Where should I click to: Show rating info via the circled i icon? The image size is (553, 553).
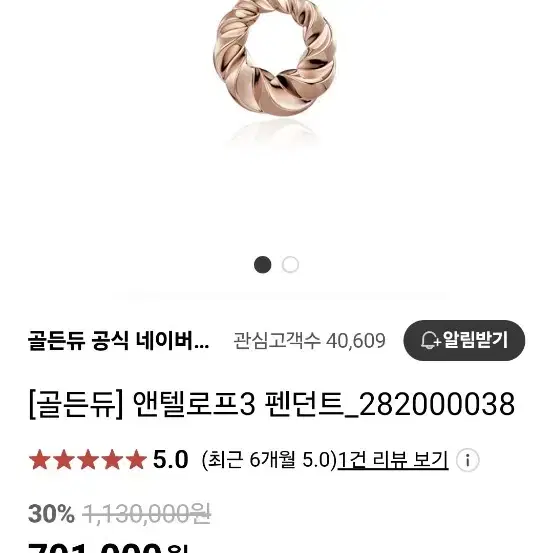[468, 460]
